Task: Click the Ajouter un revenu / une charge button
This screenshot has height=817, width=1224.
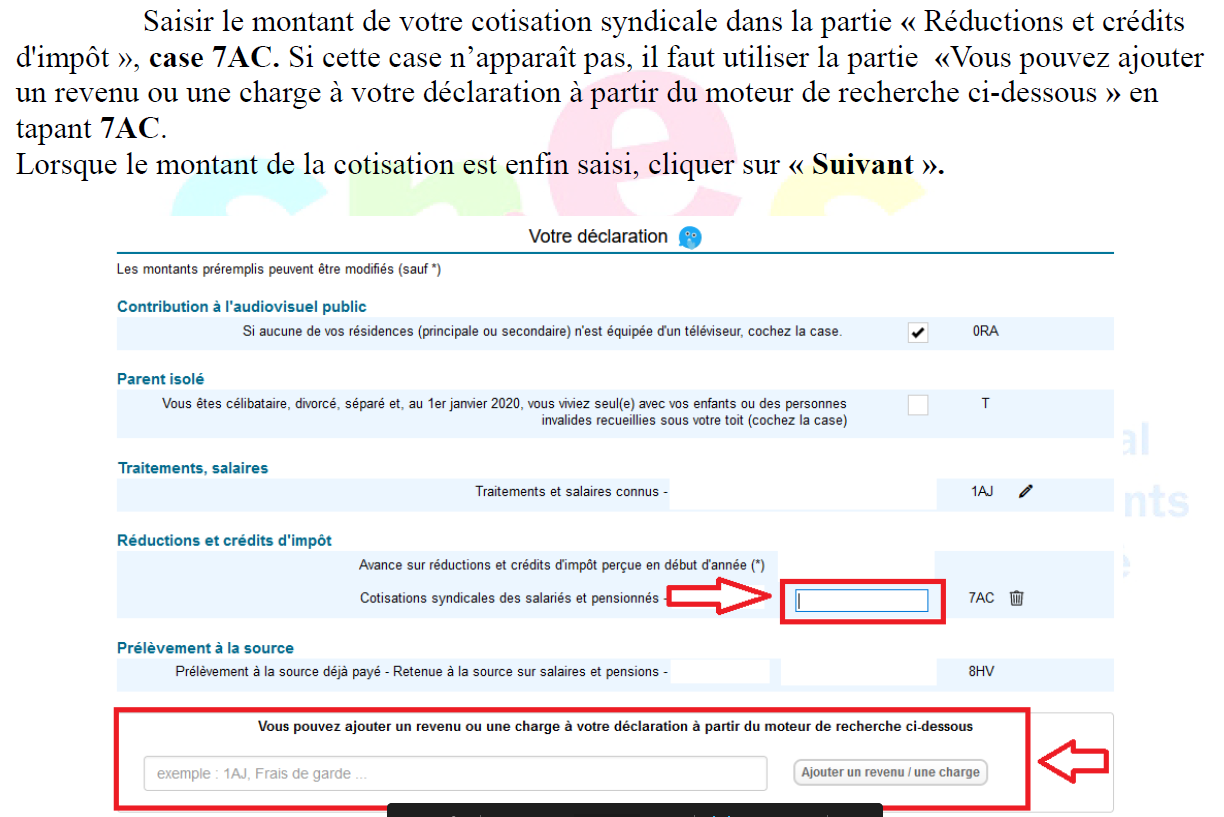Action: [889, 773]
